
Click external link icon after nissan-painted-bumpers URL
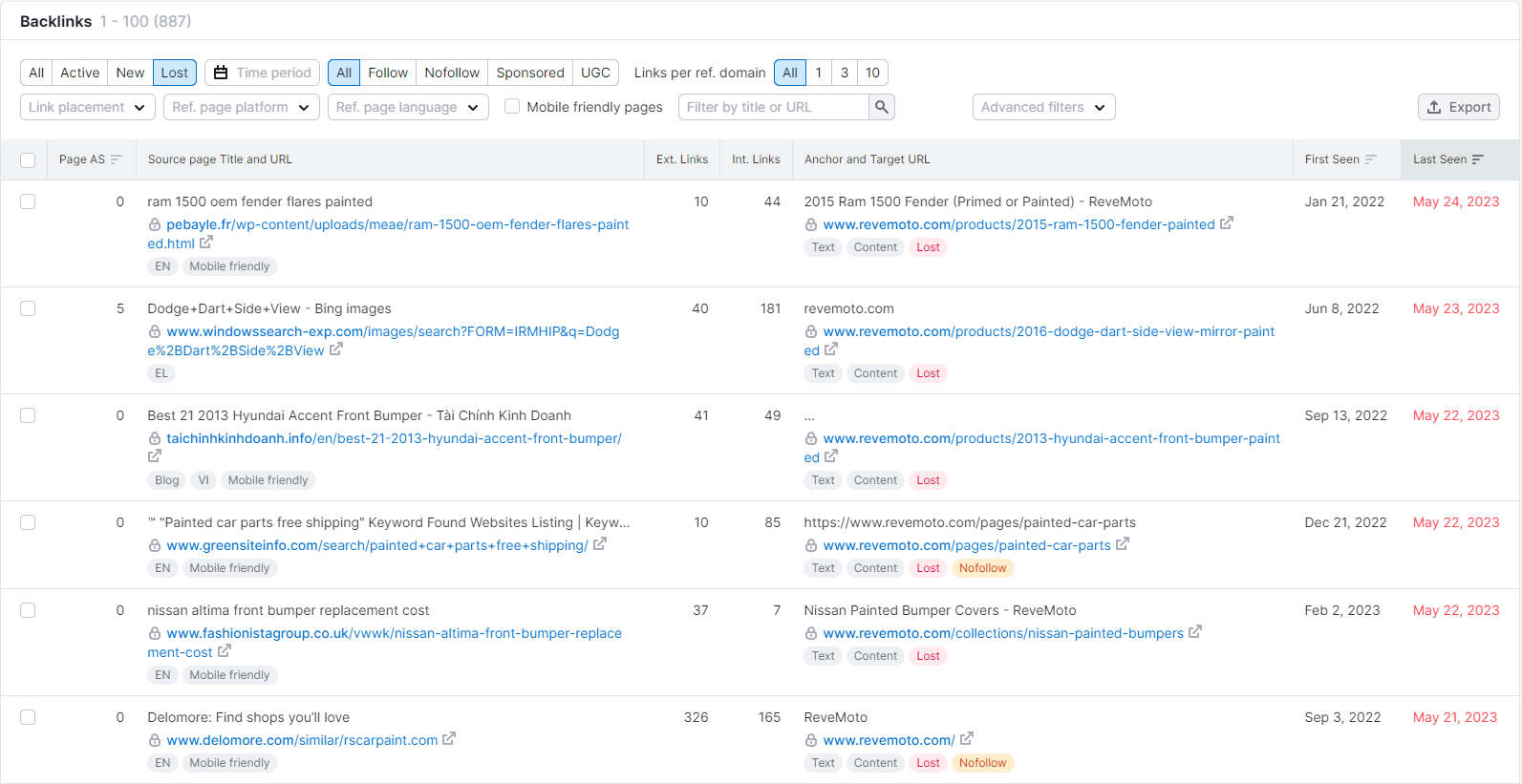pyautogui.click(x=1195, y=632)
